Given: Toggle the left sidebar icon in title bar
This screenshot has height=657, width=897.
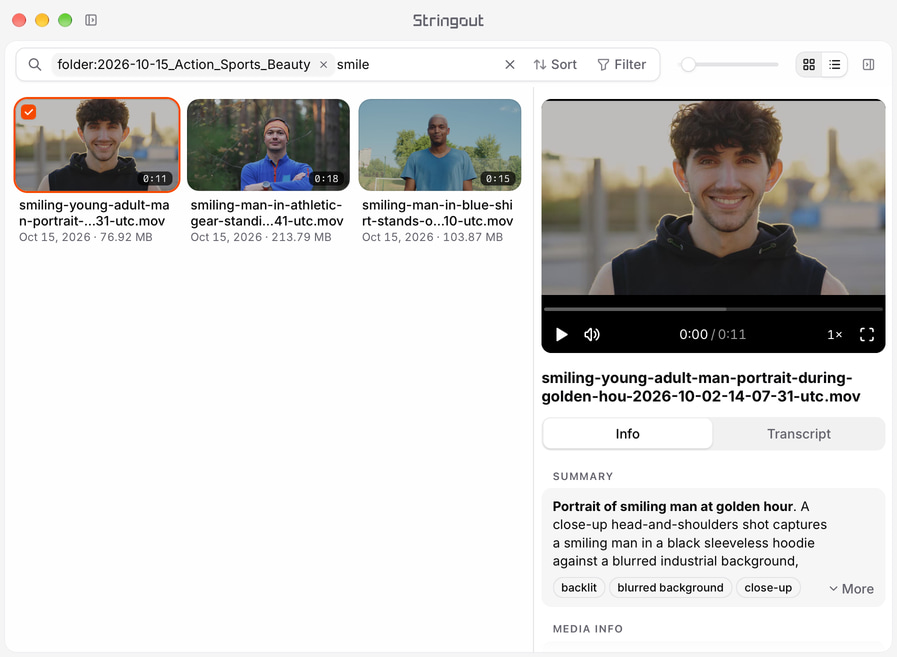Looking at the screenshot, I should [x=91, y=21].
